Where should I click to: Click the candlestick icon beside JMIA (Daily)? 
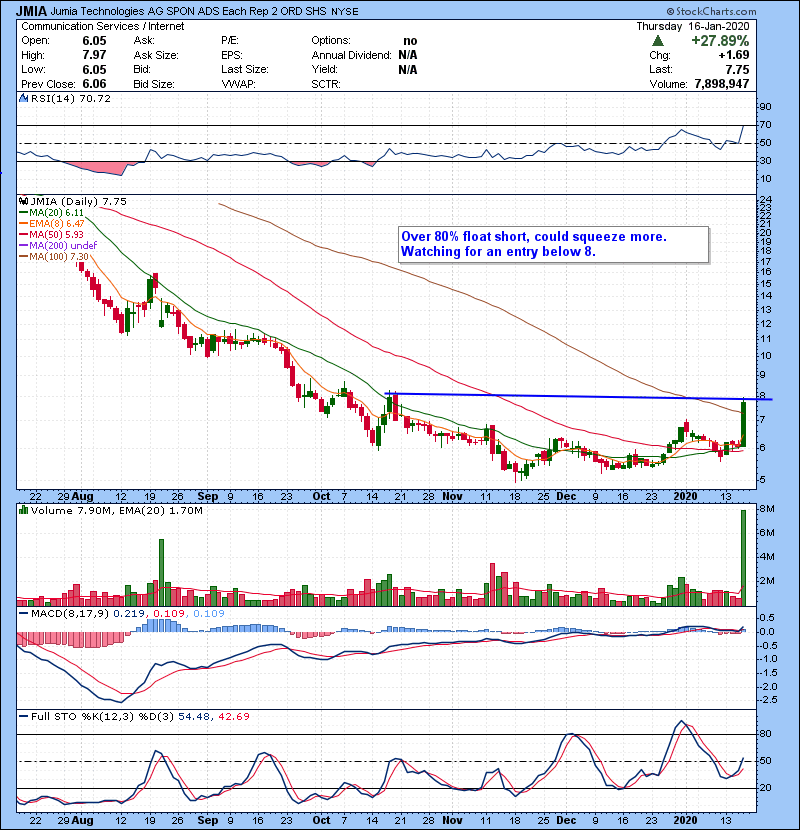point(24,201)
